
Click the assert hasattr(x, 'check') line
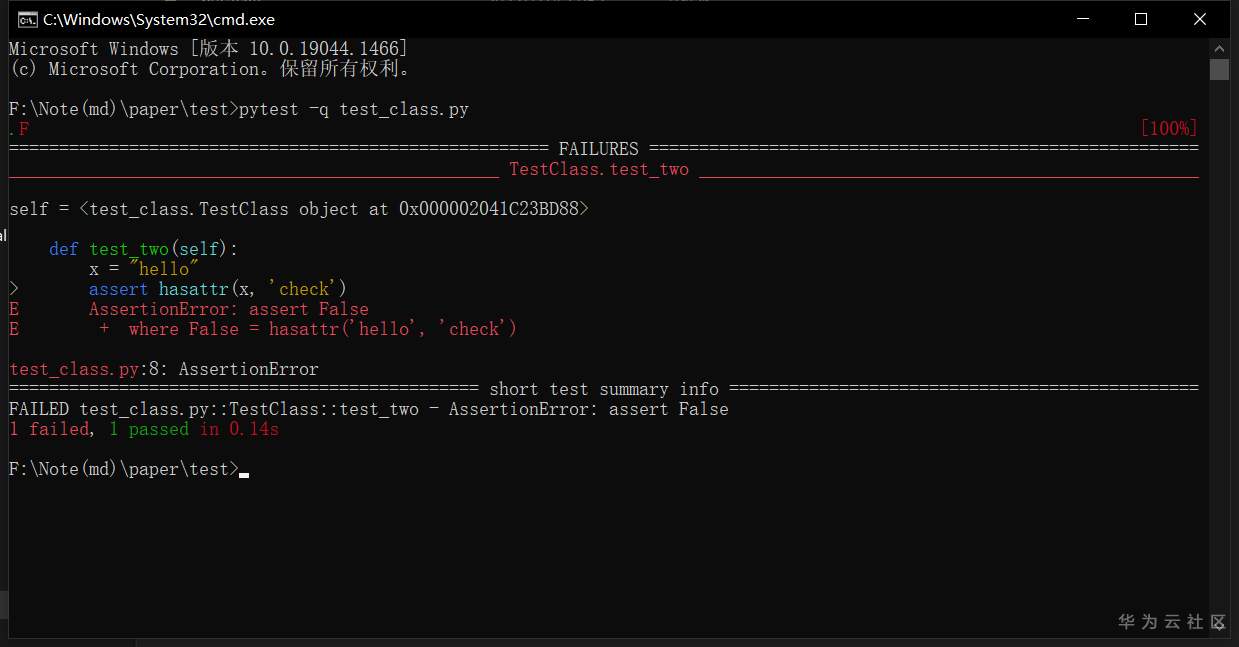(x=217, y=289)
